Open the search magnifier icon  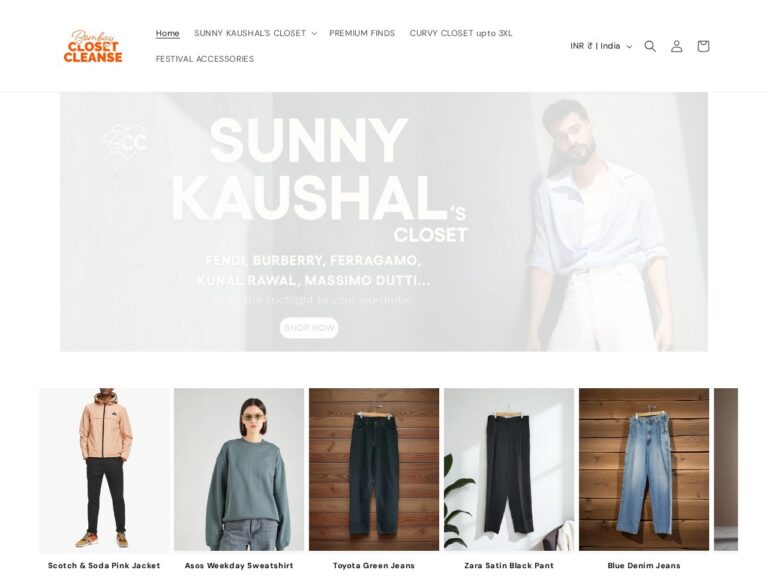pyautogui.click(x=650, y=46)
